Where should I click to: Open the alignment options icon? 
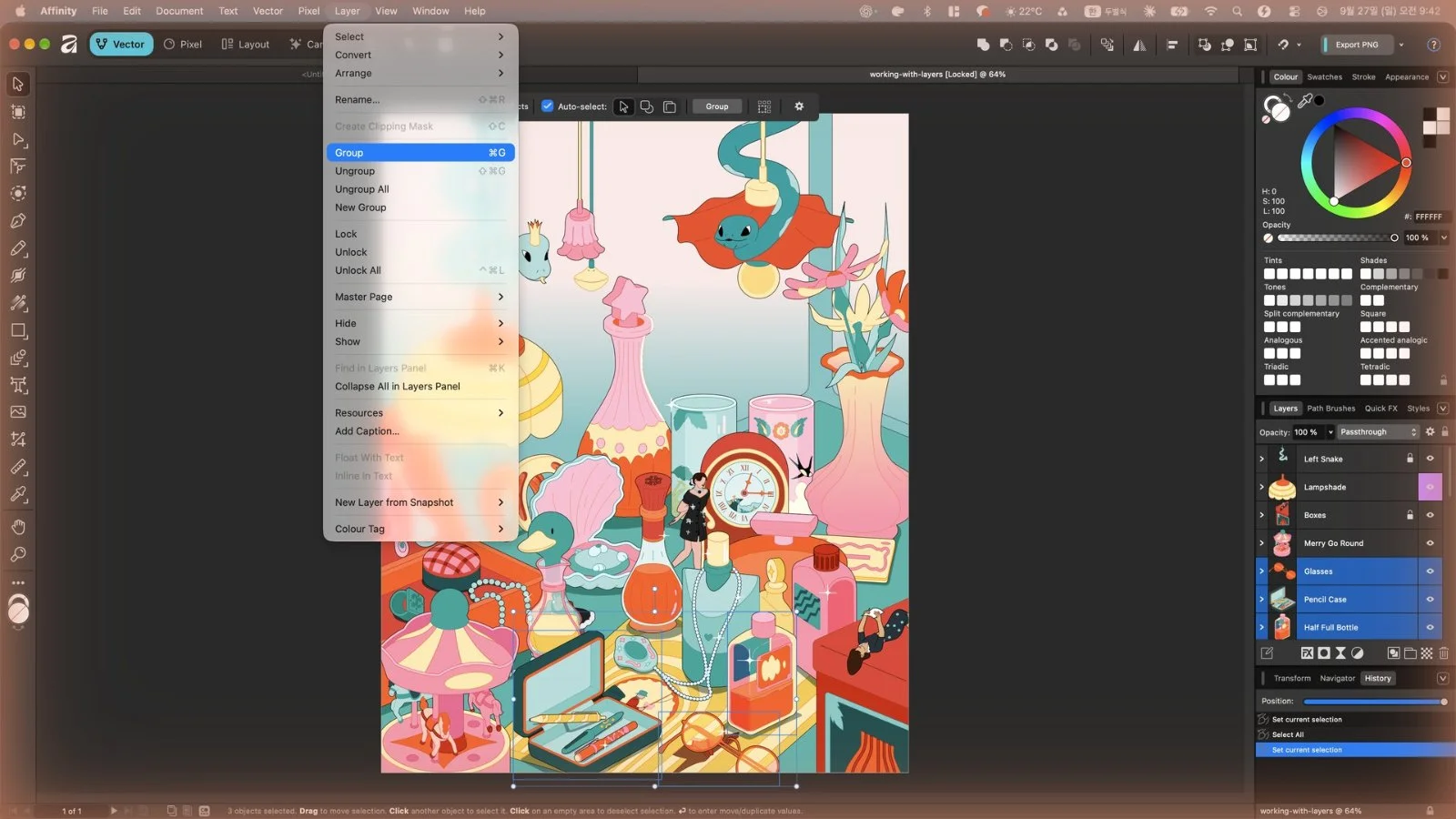(1172, 44)
